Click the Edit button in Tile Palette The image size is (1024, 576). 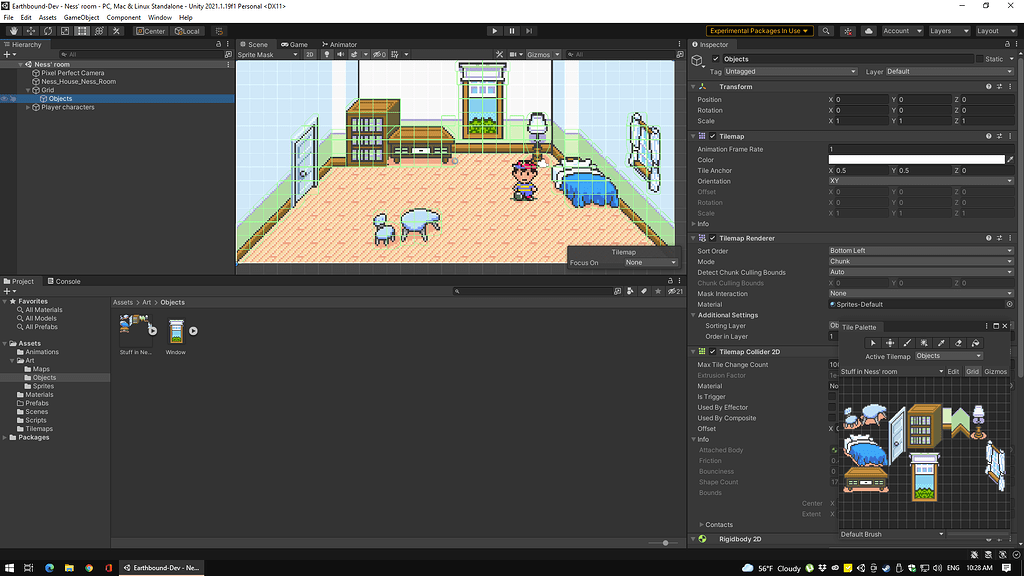[954, 371]
